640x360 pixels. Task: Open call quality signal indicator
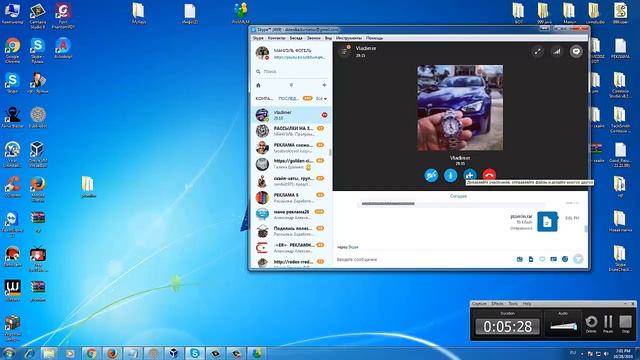point(557,51)
